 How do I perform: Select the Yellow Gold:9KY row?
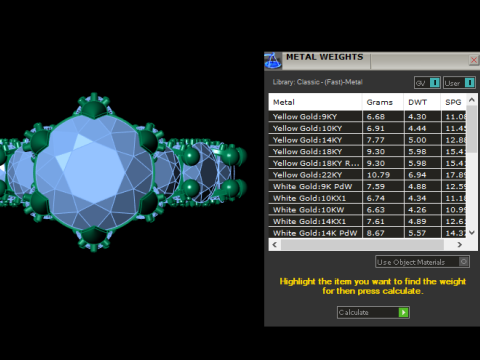coord(367,116)
